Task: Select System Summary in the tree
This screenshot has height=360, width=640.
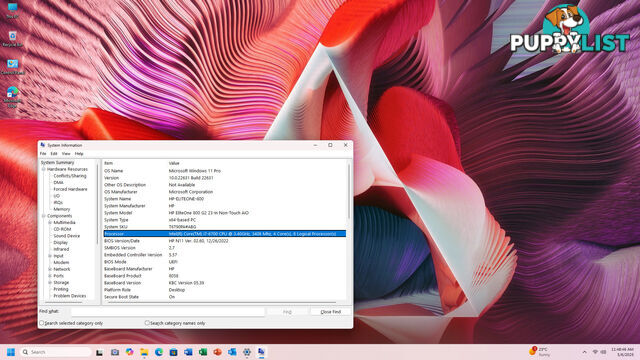Action: click(x=58, y=162)
